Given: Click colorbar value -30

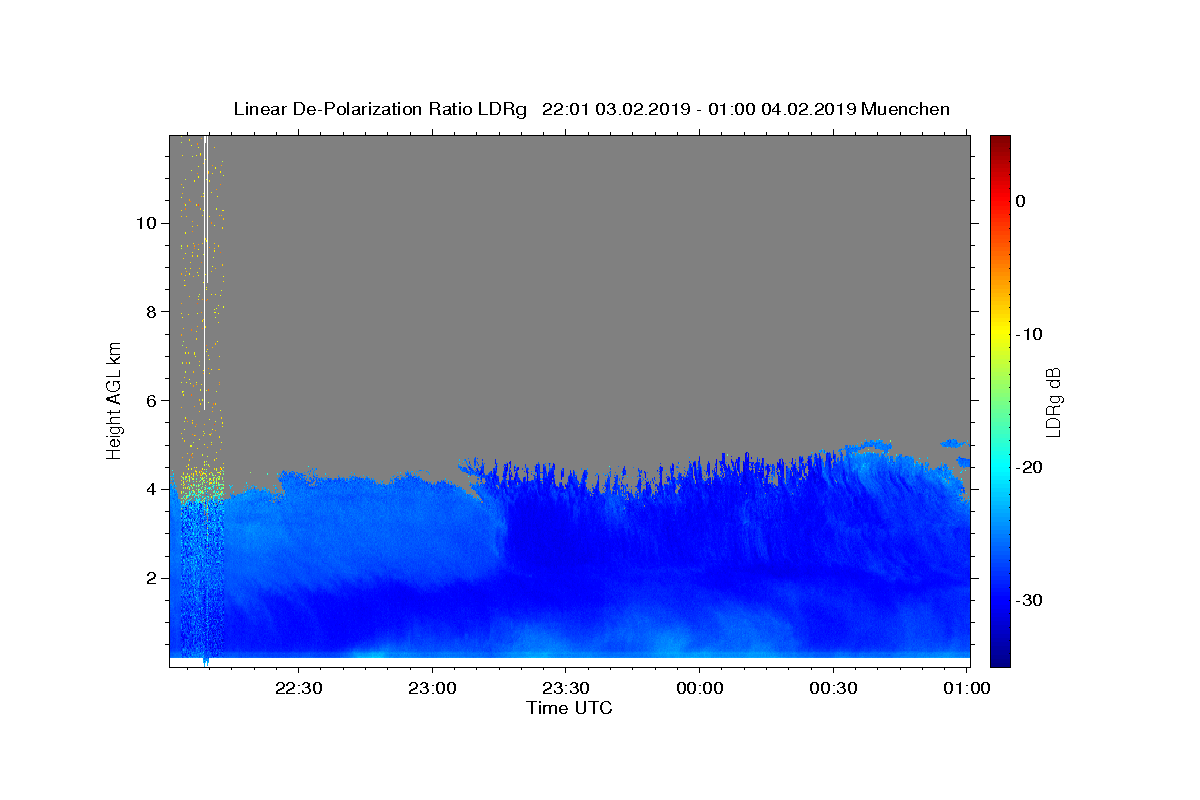Looking at the screenshot, I should click(1030, 600).
